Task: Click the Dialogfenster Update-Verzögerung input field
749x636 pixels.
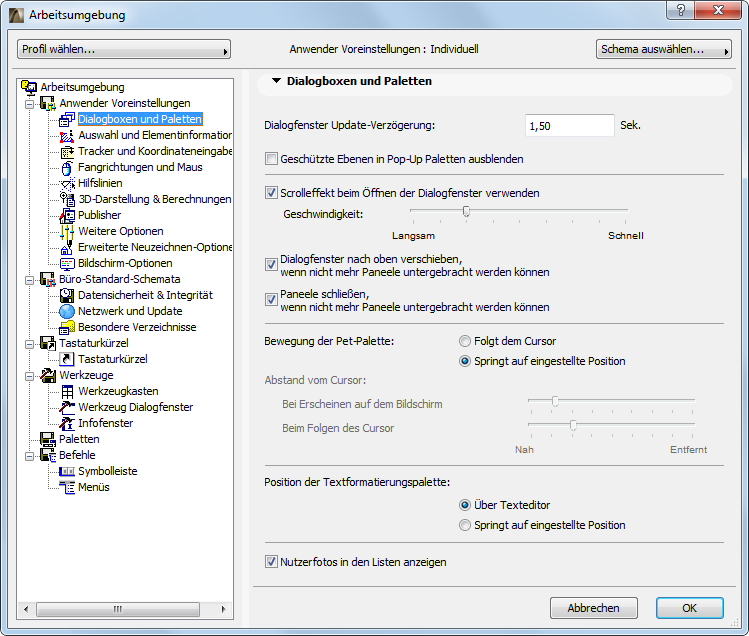Action: click(569, 126)
